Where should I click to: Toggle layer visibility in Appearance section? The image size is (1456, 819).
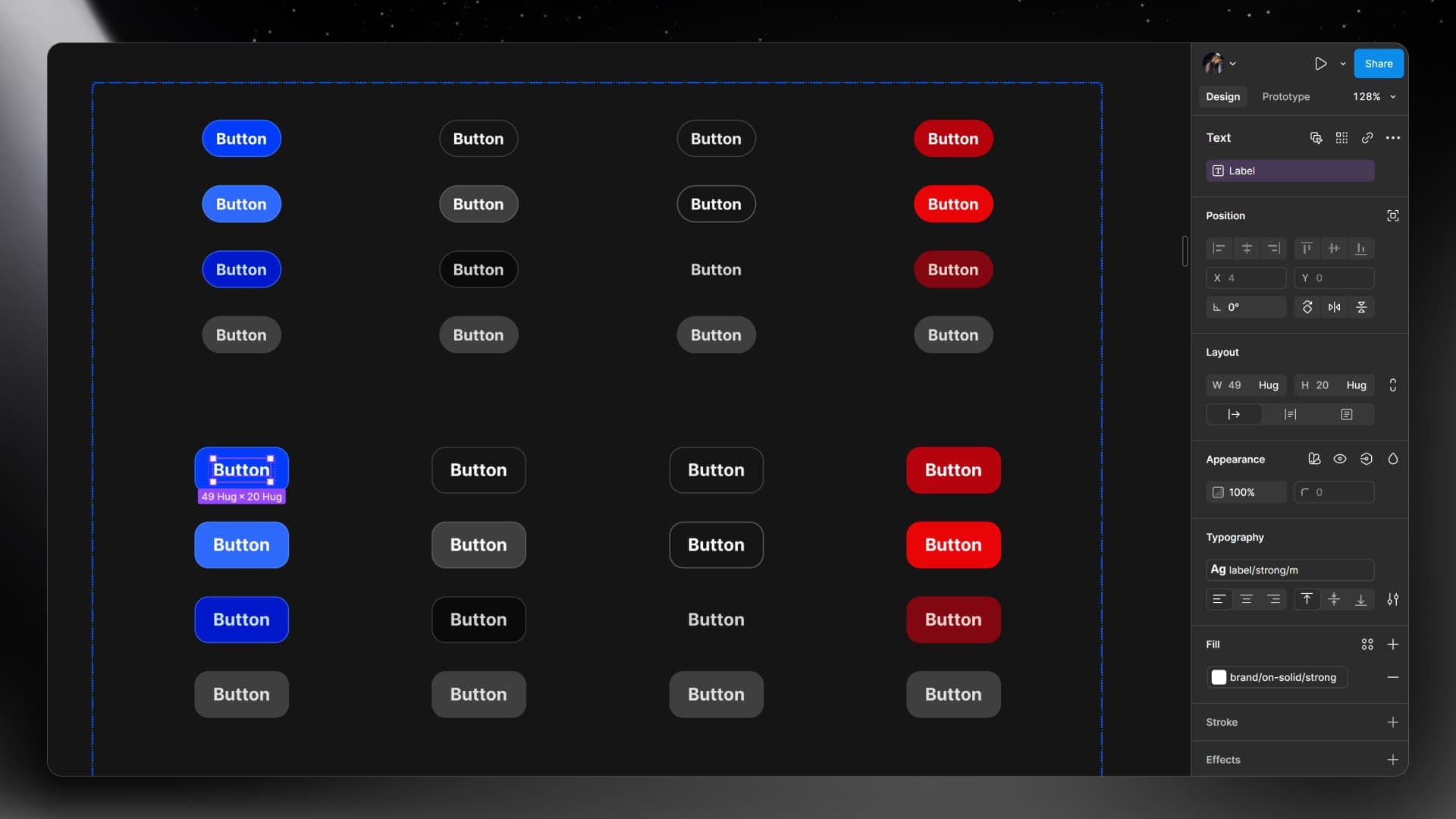[x=1340, y=459]
